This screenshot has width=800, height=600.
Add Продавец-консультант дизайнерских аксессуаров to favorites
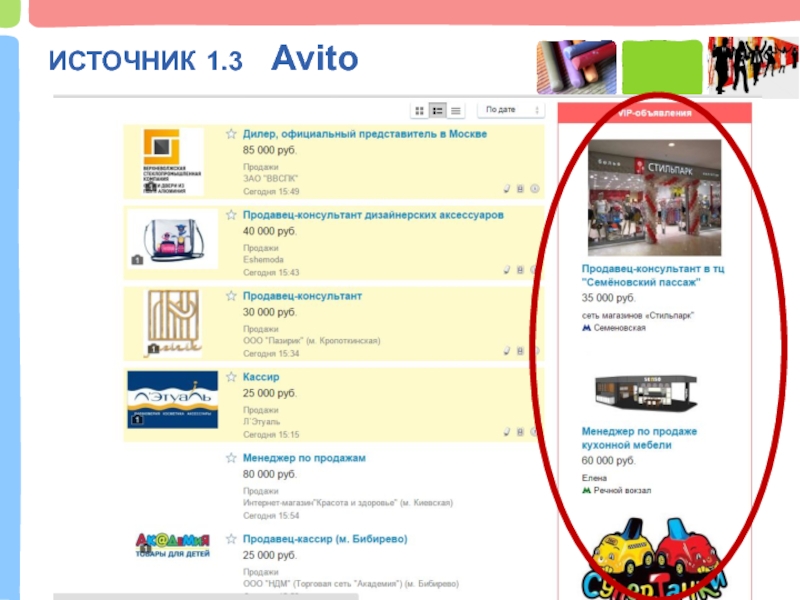pos(231,215)
